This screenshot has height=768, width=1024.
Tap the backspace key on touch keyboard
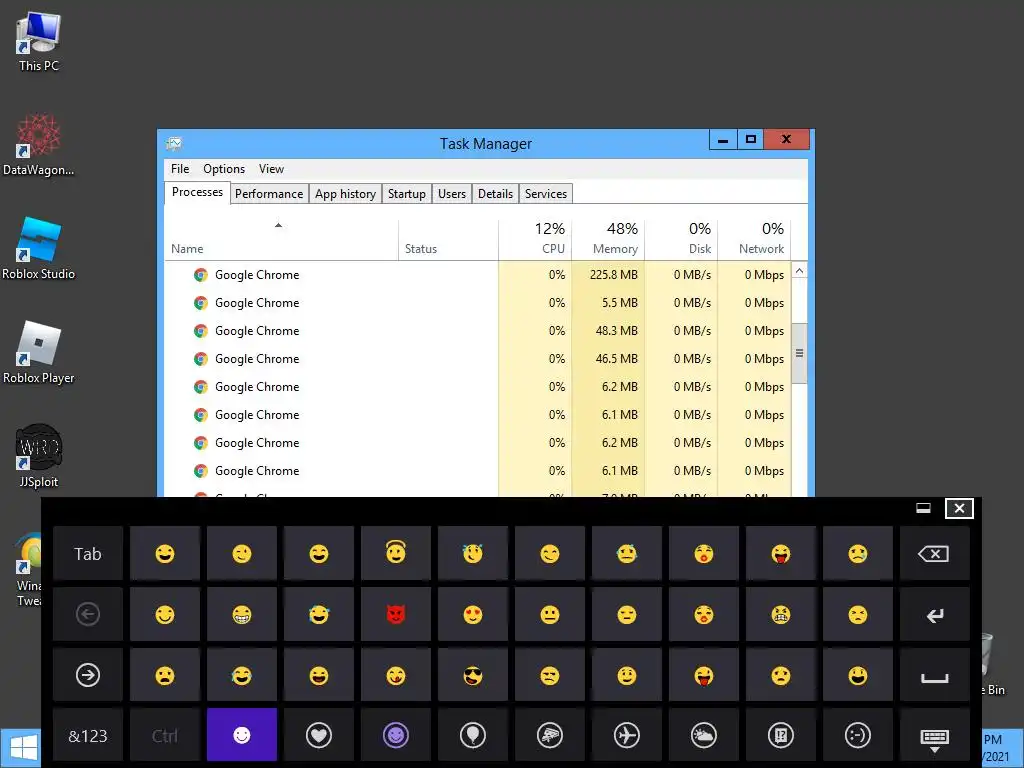tap(935, 553)
